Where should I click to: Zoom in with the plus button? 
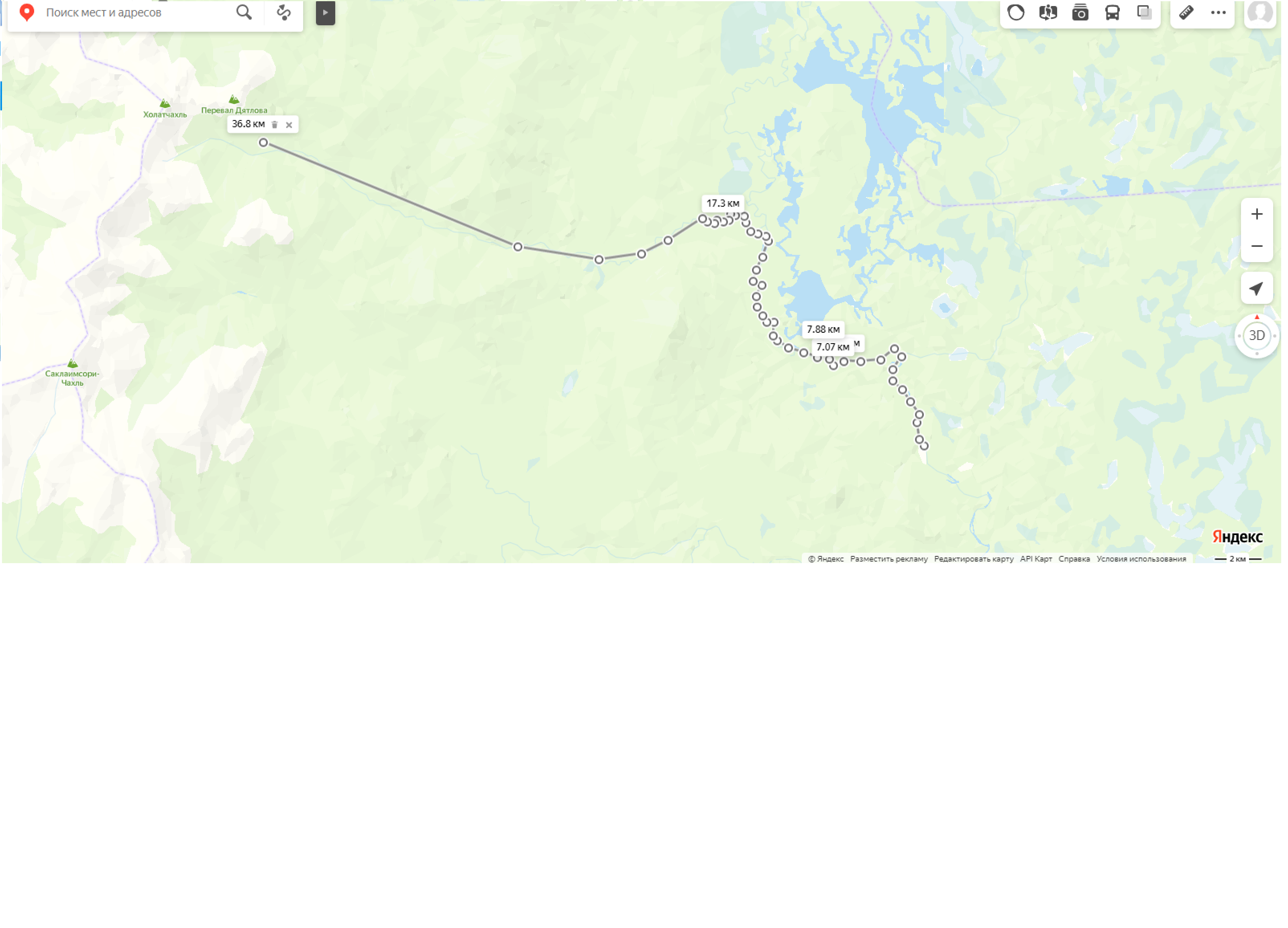tap(1257, 214)
